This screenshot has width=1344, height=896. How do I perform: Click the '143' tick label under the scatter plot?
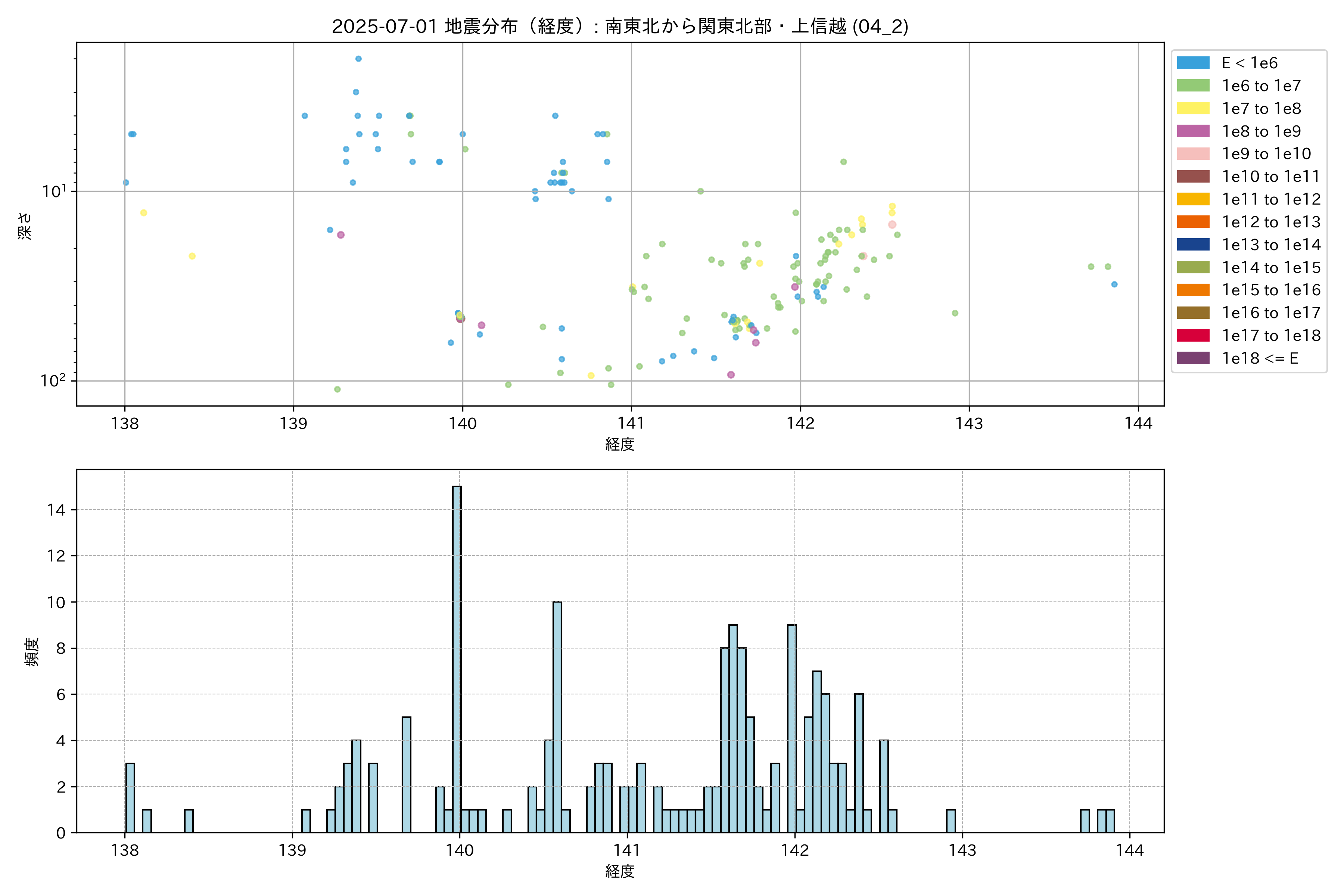[x=969, y=423]
